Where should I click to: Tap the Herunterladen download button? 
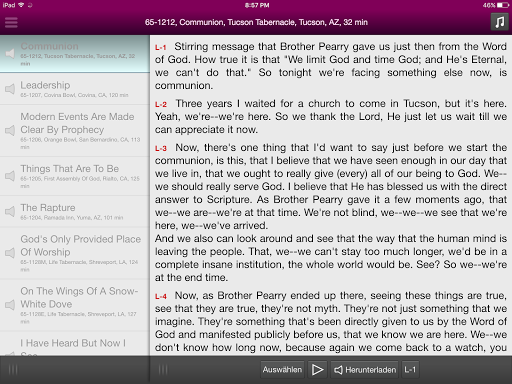point(365,370)
